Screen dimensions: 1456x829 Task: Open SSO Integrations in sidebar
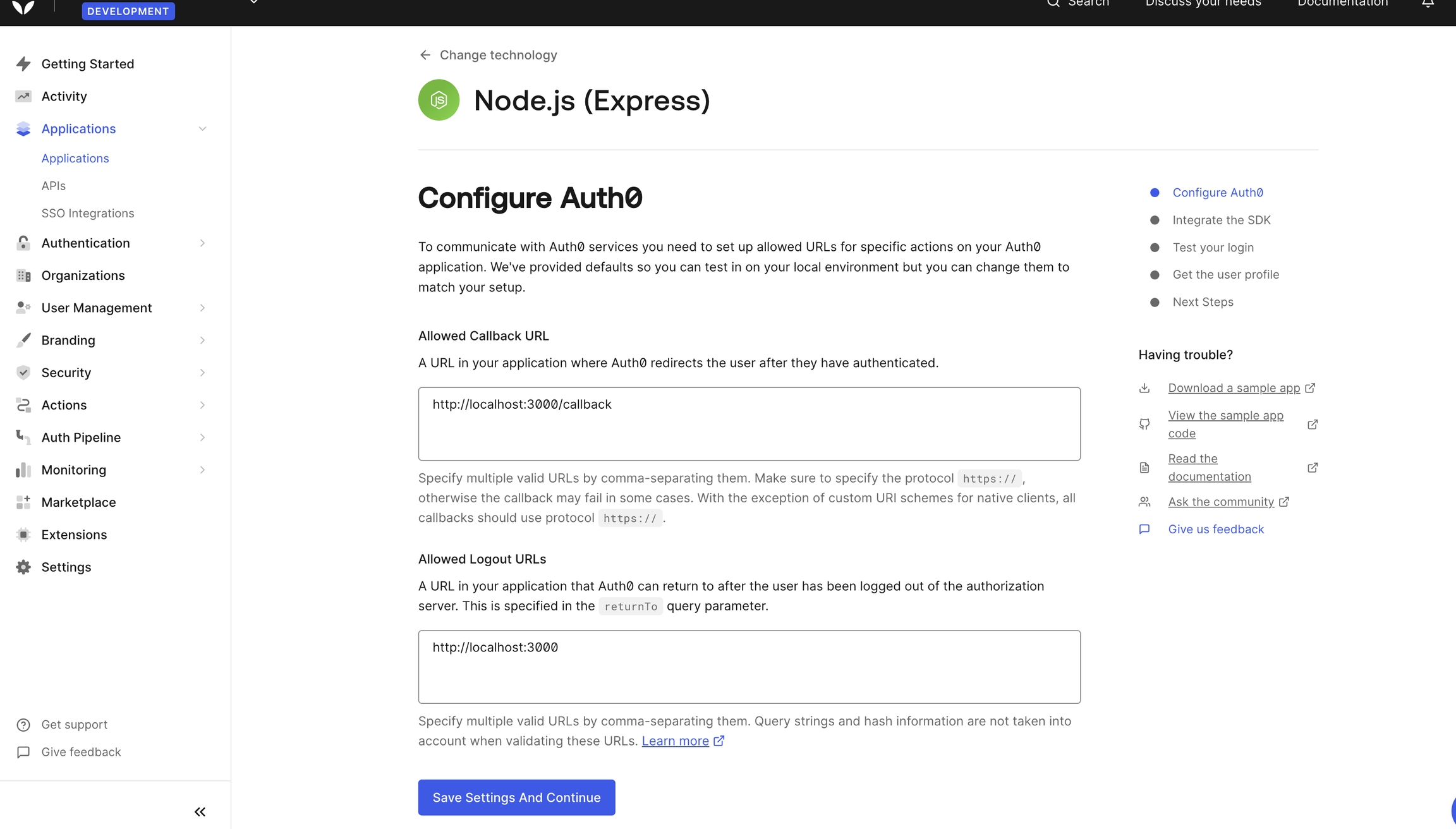click(88, 213)
